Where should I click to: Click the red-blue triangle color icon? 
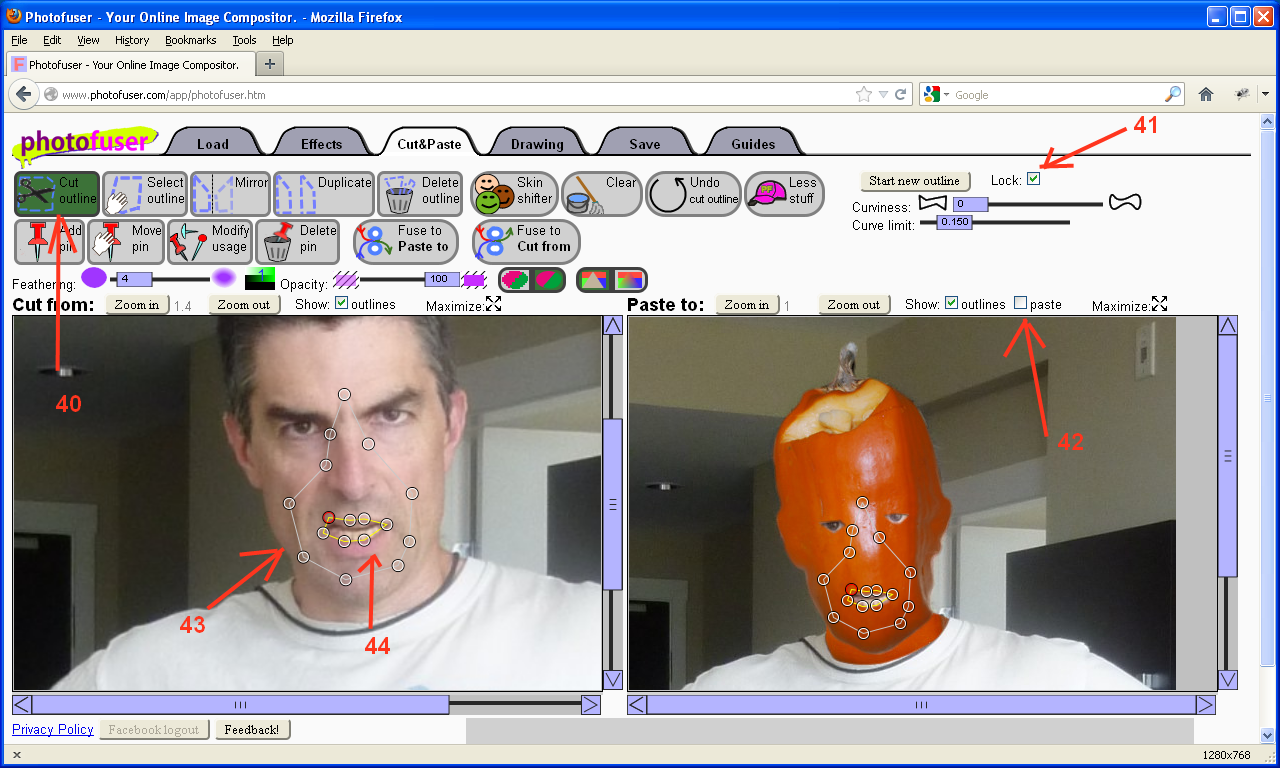coord(595,279)
